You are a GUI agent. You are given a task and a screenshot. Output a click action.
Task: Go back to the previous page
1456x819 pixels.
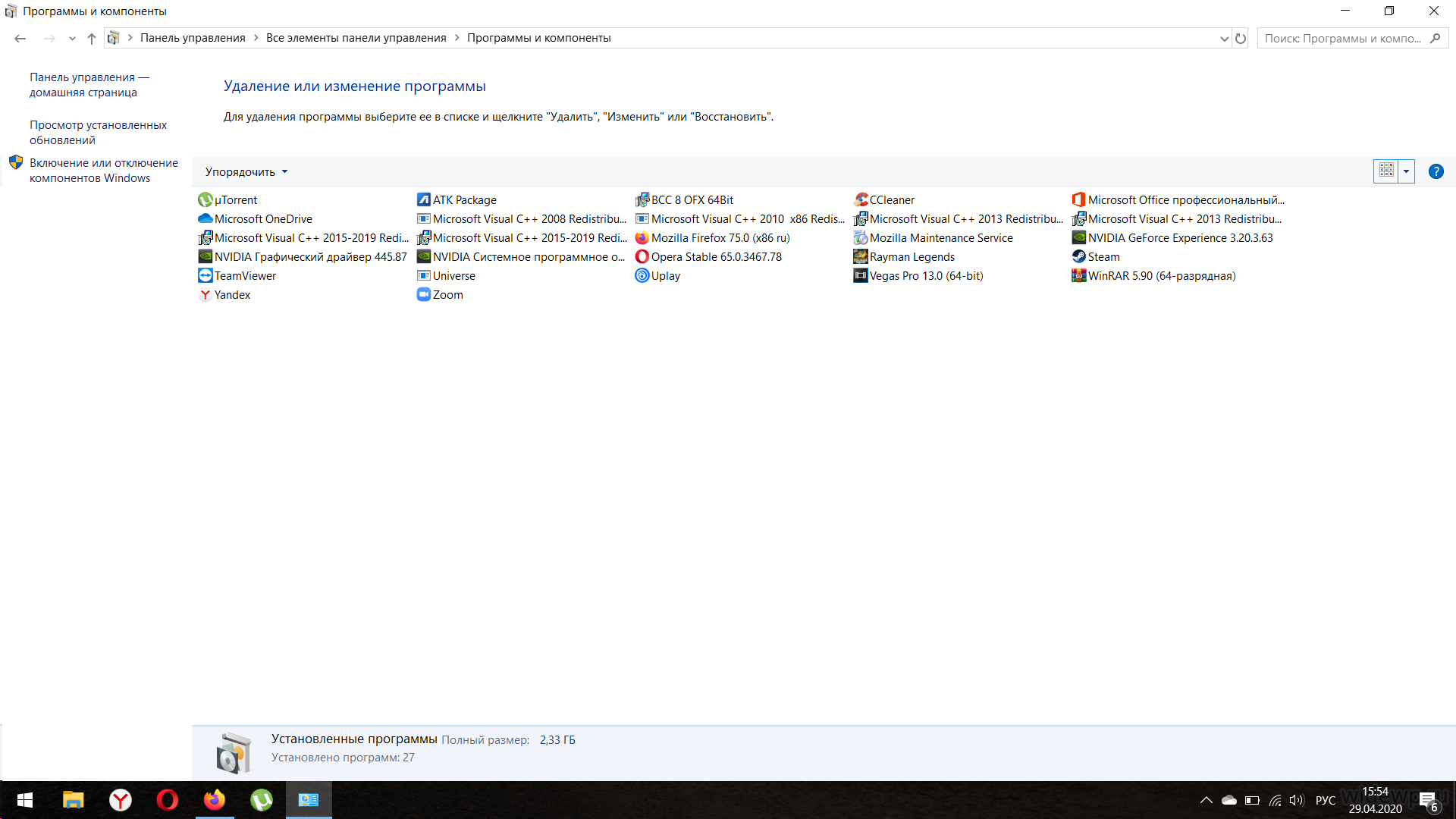(x=20, y=38)
